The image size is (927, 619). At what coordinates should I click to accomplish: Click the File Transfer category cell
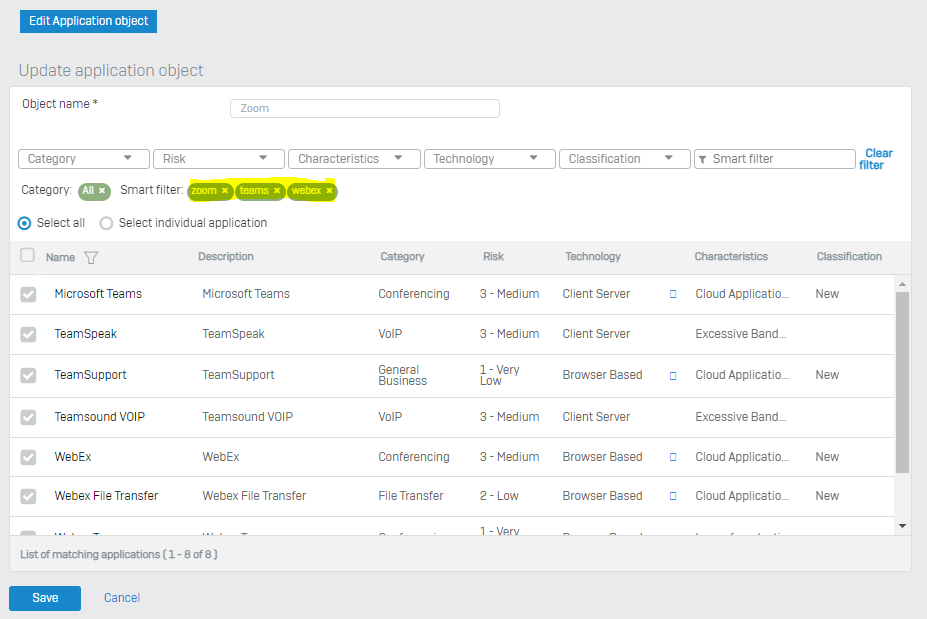tap(411, 496)
